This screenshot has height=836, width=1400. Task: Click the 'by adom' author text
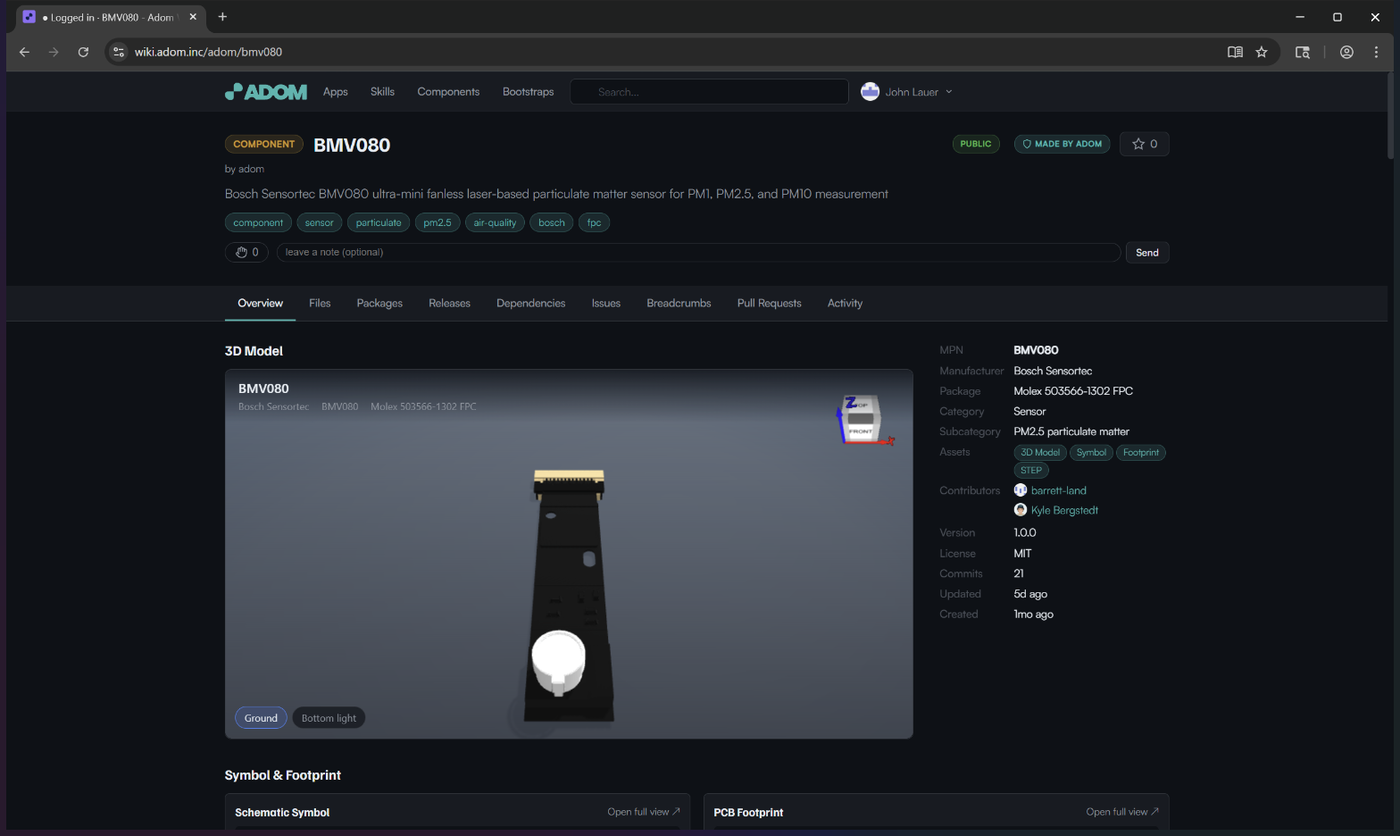point(245,169)
